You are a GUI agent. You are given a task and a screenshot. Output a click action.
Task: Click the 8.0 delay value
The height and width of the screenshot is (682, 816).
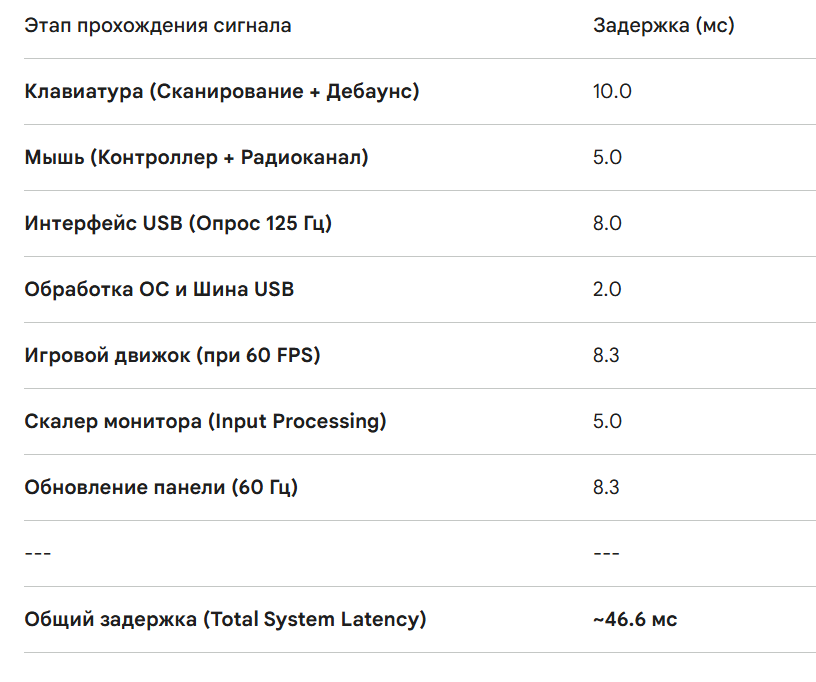click(607, 223)
